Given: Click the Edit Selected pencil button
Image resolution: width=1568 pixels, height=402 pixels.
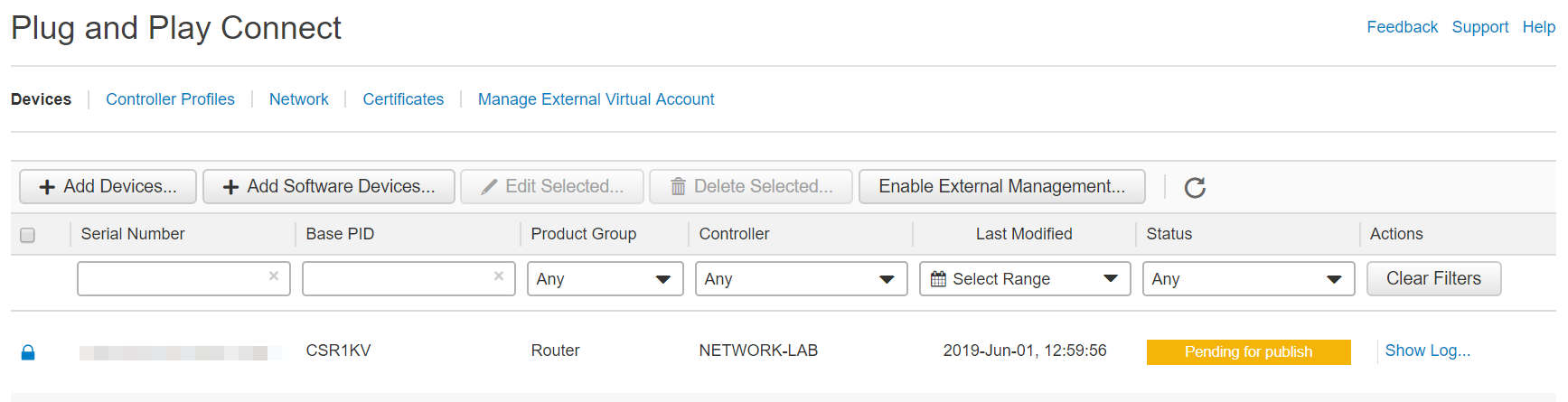Looking at the screenshot, I should point(552,187).
